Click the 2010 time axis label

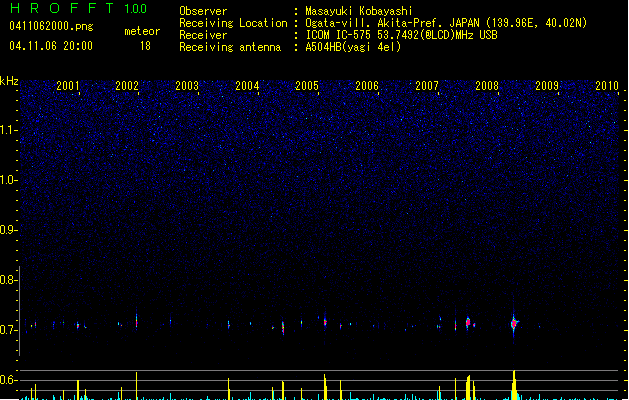point(607,86)
